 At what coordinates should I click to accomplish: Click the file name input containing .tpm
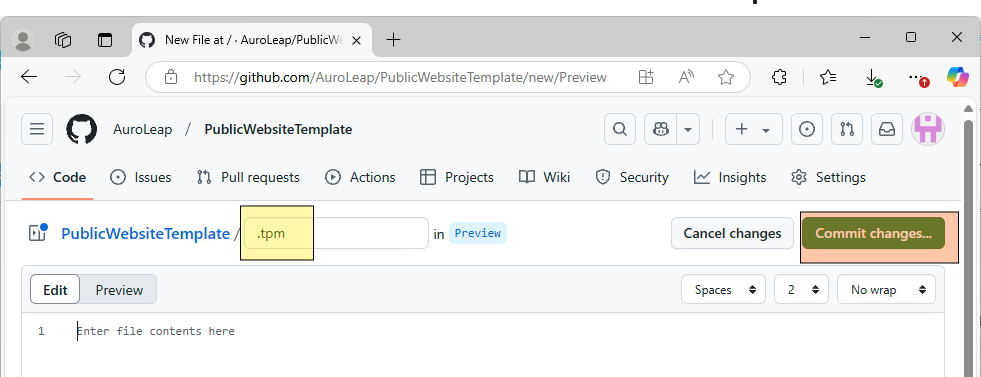click(336, 233)
